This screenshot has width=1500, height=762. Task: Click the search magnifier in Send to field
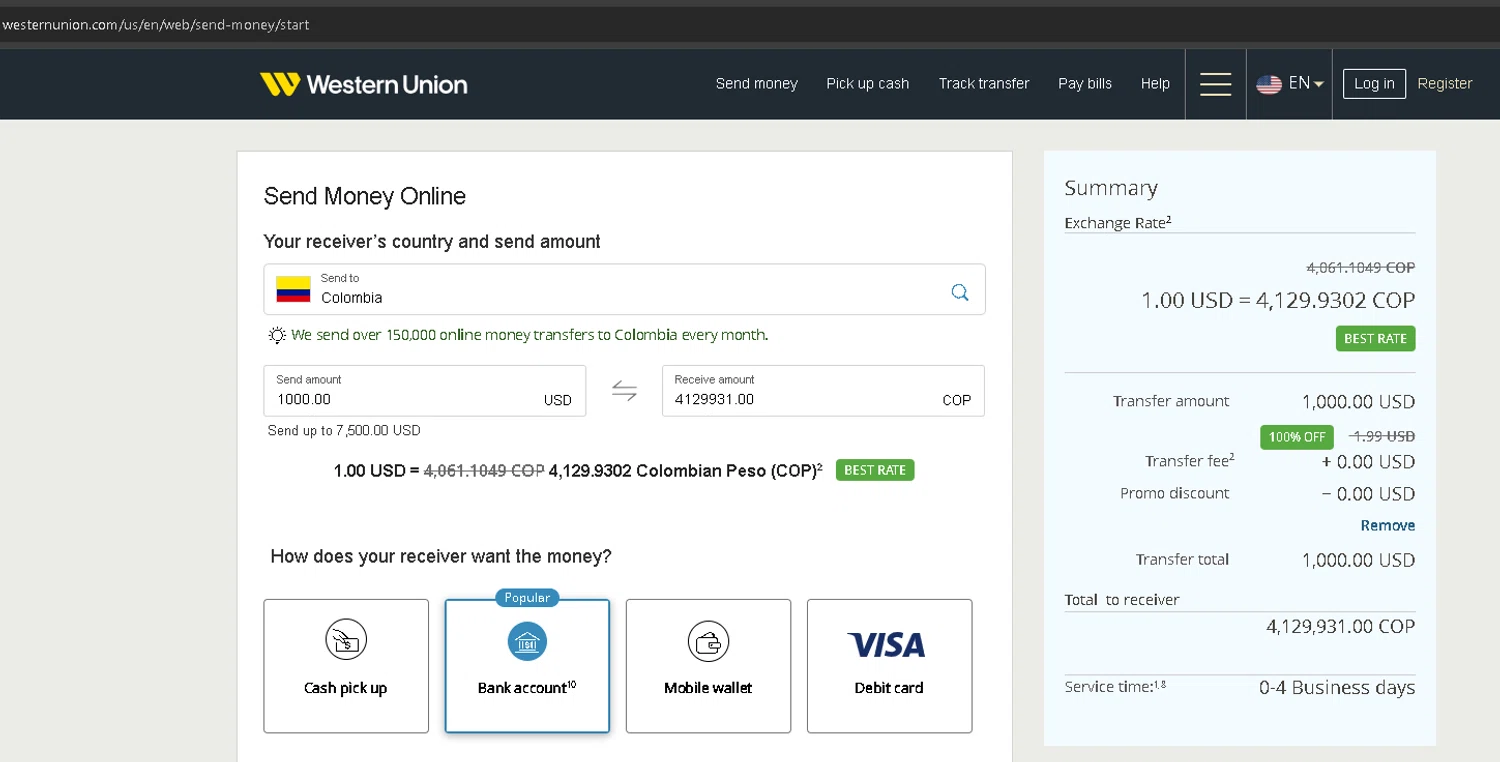[960, 292]
